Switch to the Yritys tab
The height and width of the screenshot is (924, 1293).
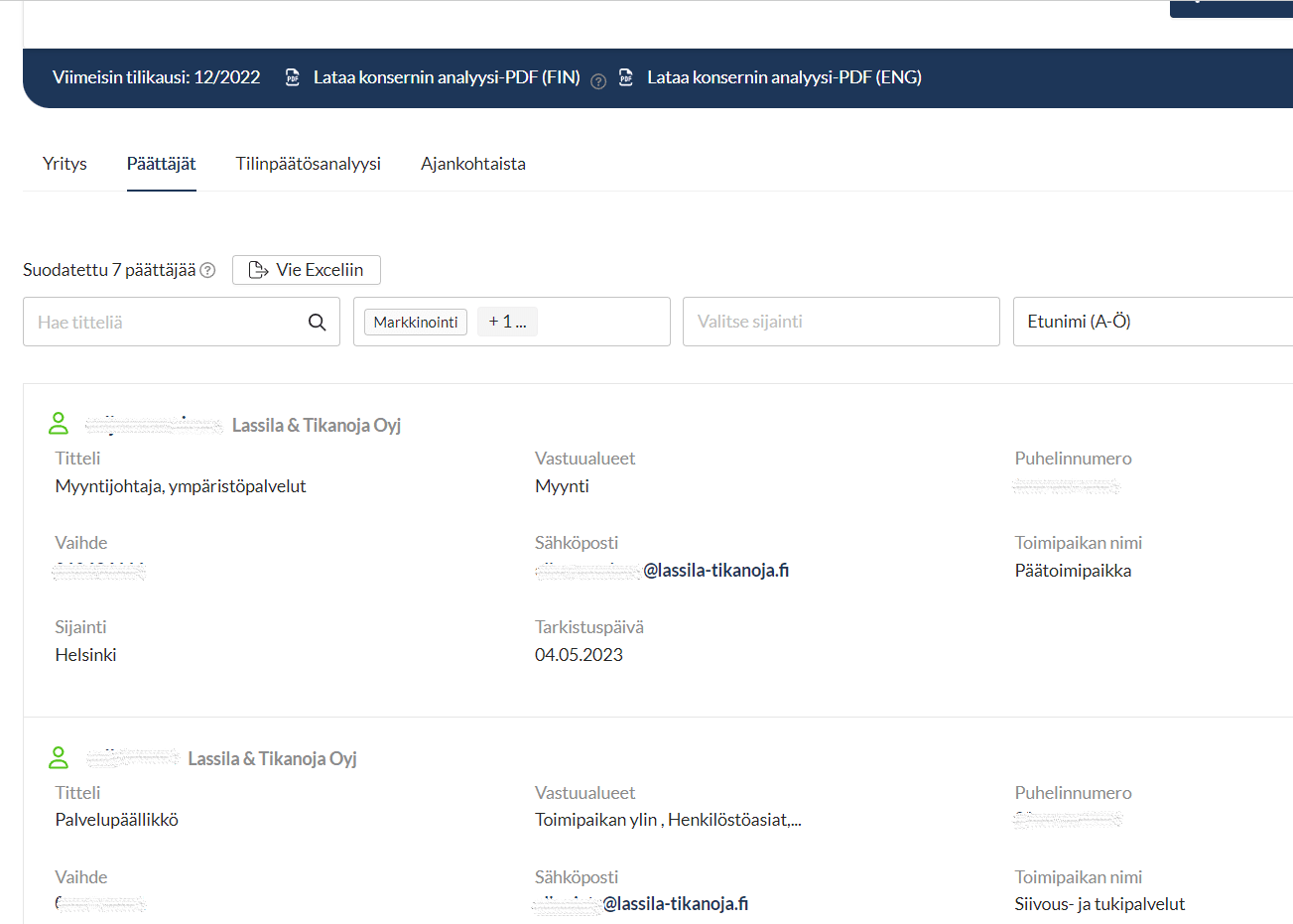[x=65, y=164]
